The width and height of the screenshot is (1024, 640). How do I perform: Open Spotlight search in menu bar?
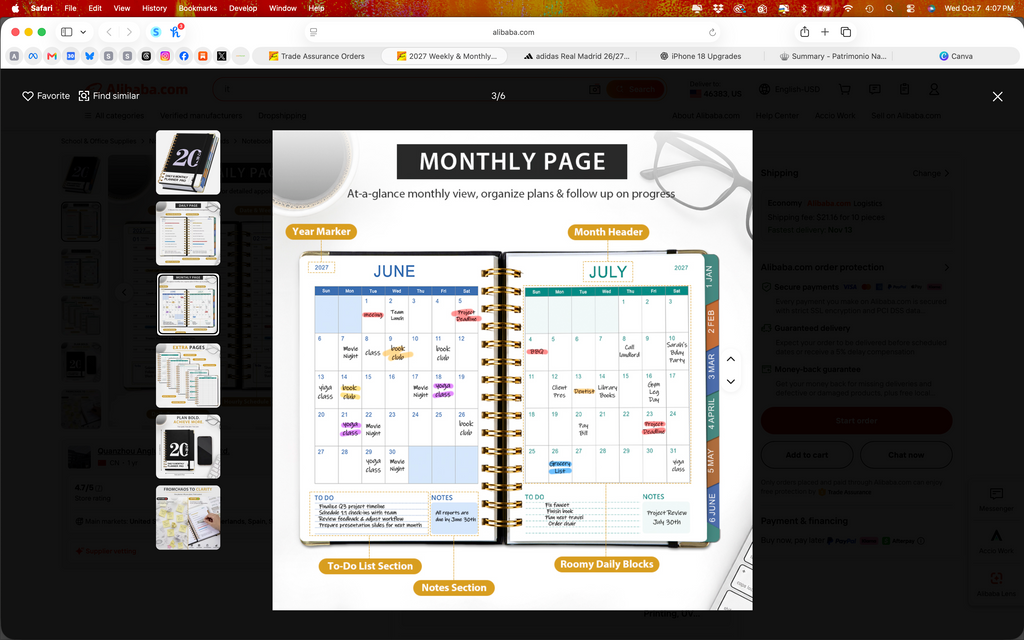(889, 8)
